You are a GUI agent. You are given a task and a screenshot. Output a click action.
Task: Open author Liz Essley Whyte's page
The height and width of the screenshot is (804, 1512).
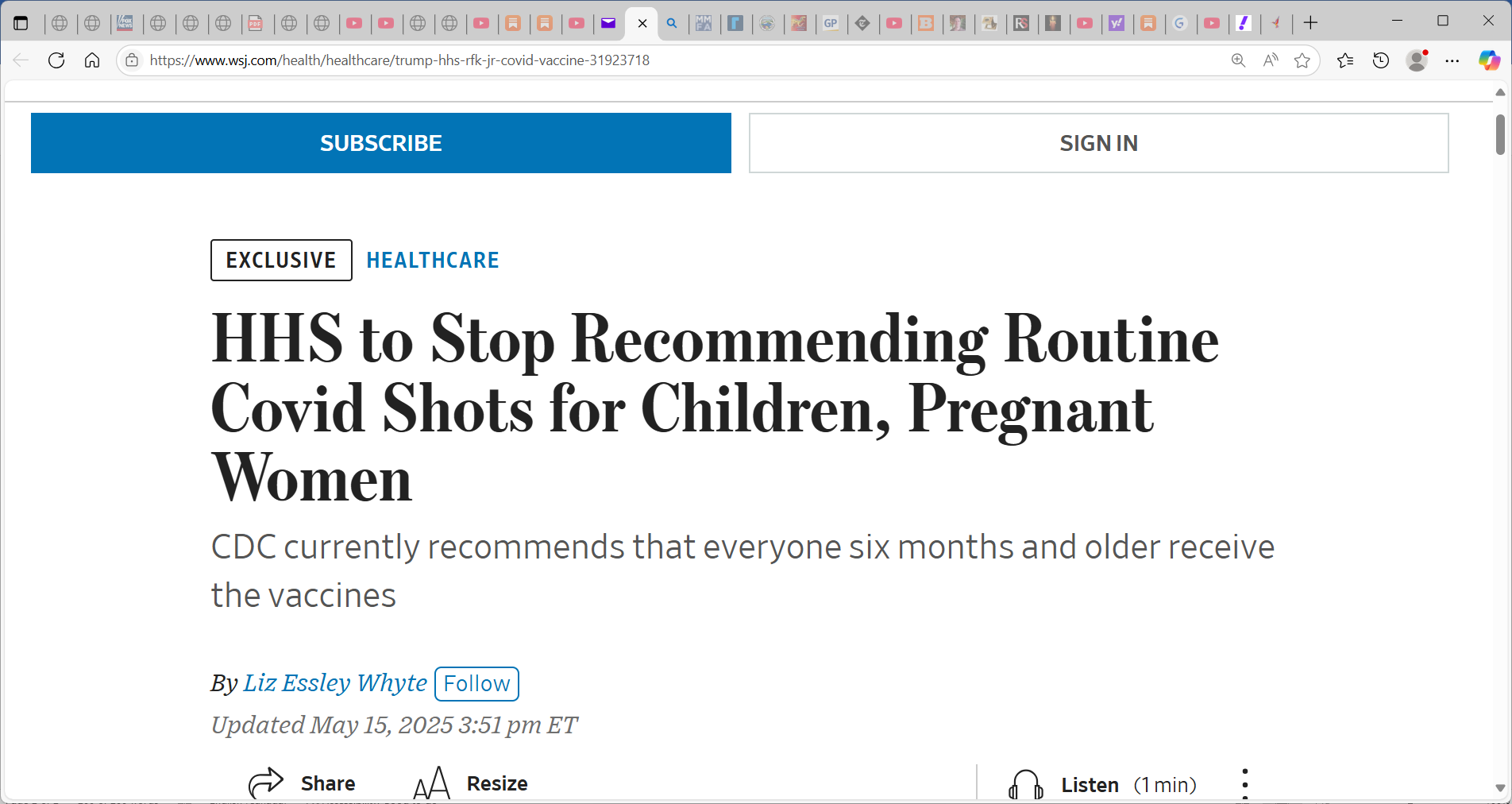click(x=335, y=682)
